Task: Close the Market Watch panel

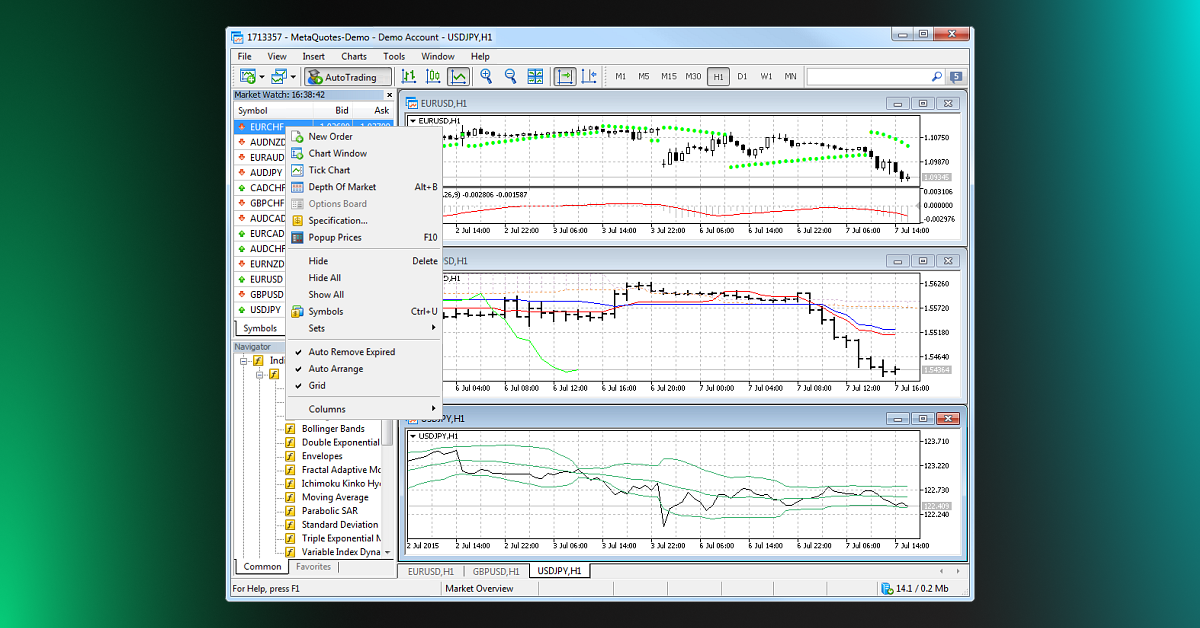Action: pos(389,96)
